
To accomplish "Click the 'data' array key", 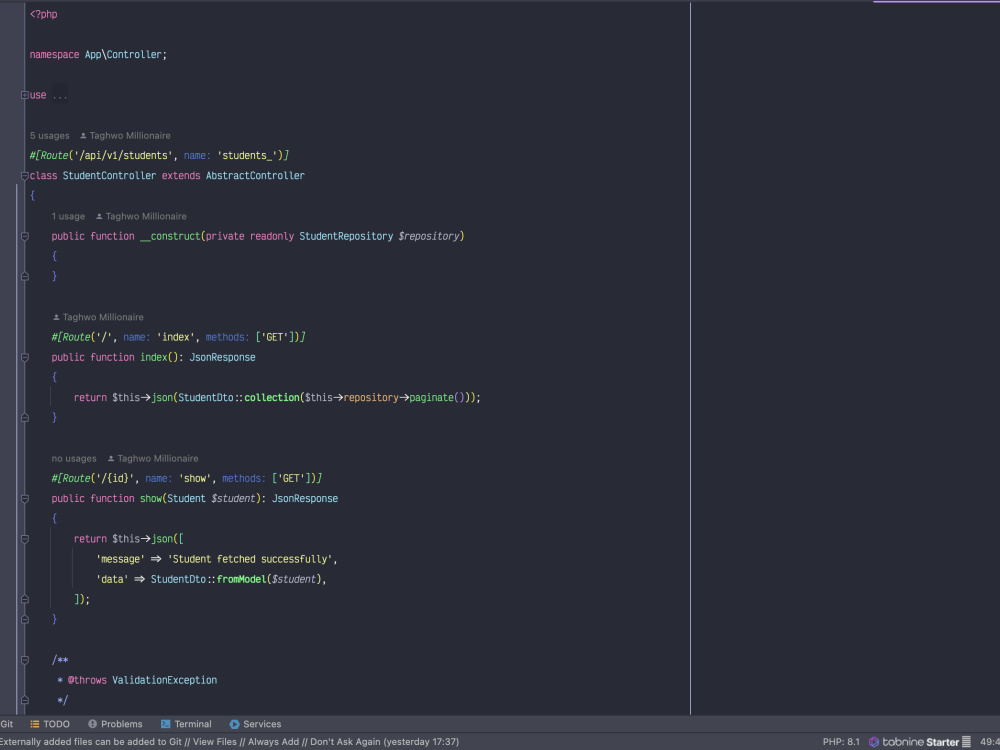I will (x=112, y=579).
